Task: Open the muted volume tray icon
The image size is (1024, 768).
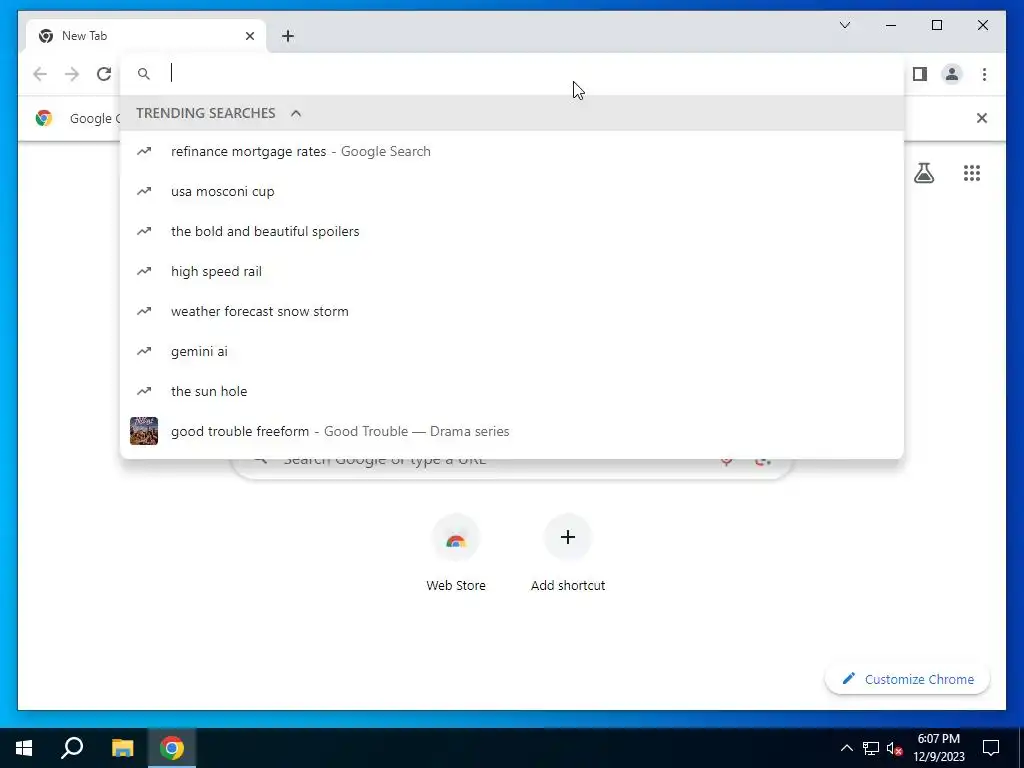Action: coord(895,748)
